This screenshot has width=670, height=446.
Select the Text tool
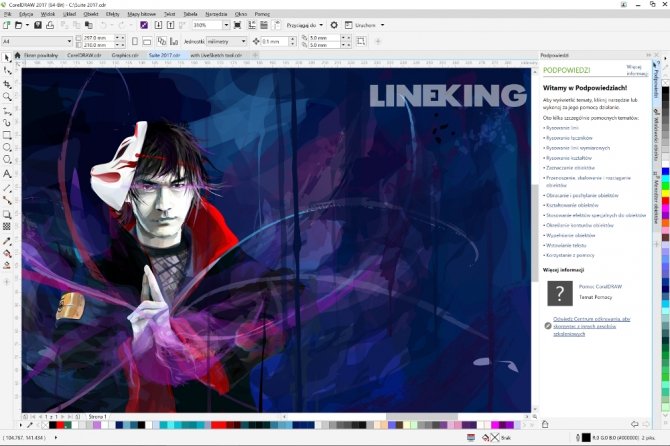pos(7,174)
